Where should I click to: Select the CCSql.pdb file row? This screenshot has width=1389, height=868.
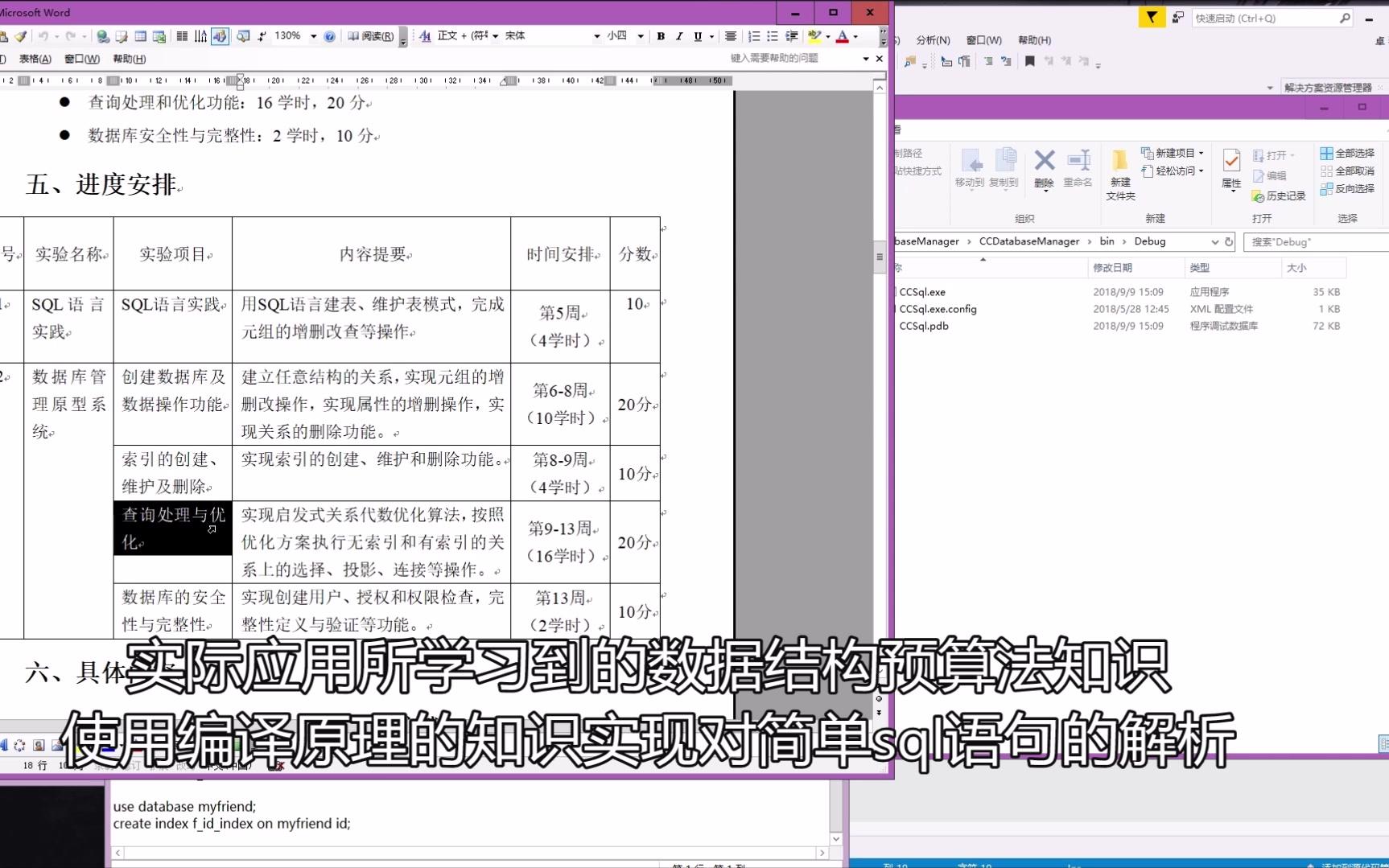click(1119, 326)
